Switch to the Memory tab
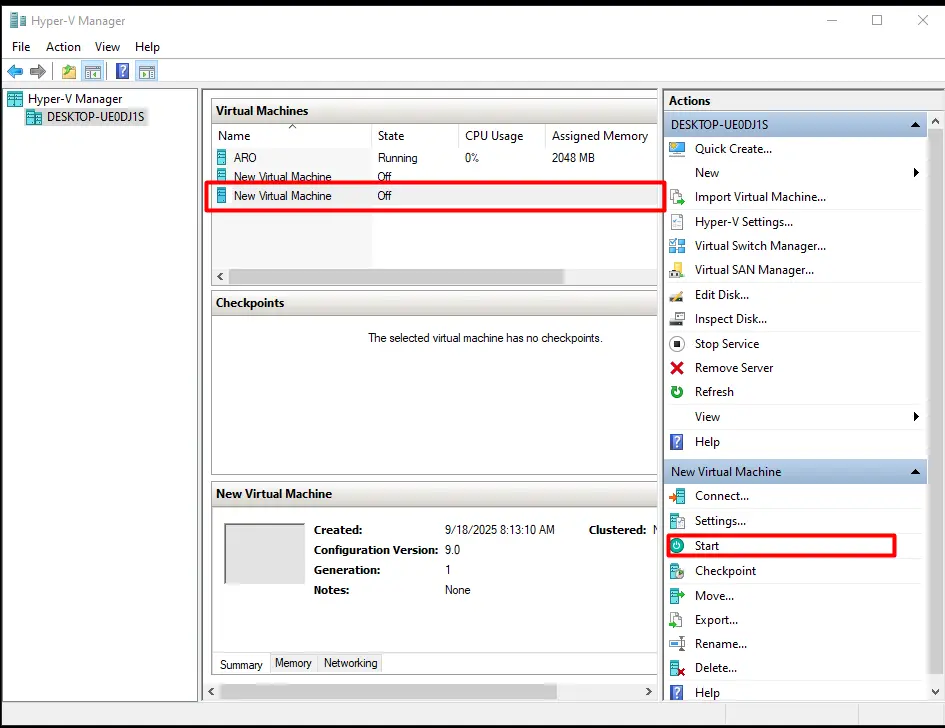Viewport: 945px width, 728px height. pyautogui.click(x=294, y=663)
